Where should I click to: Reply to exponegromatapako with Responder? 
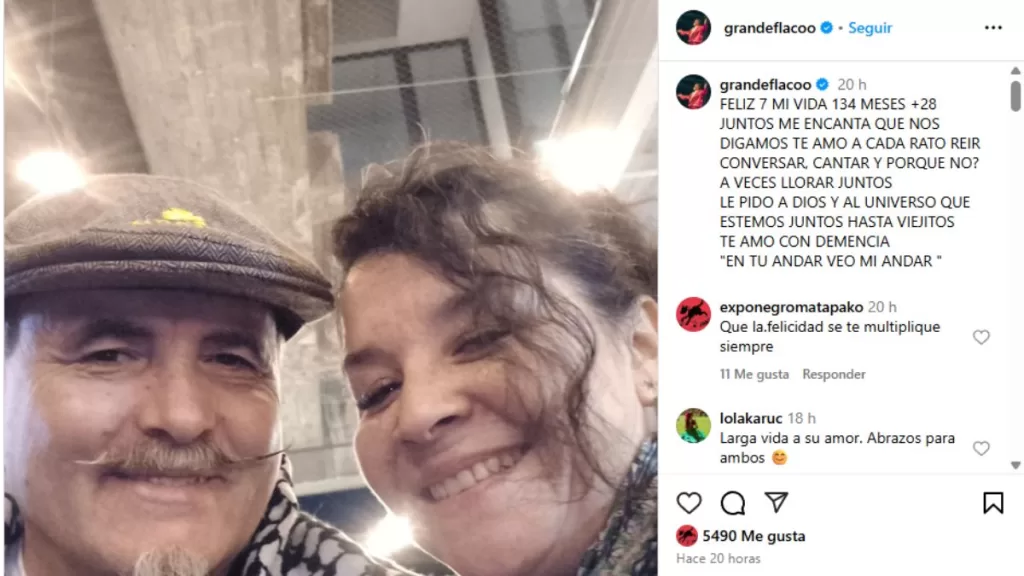click(834, 374)
